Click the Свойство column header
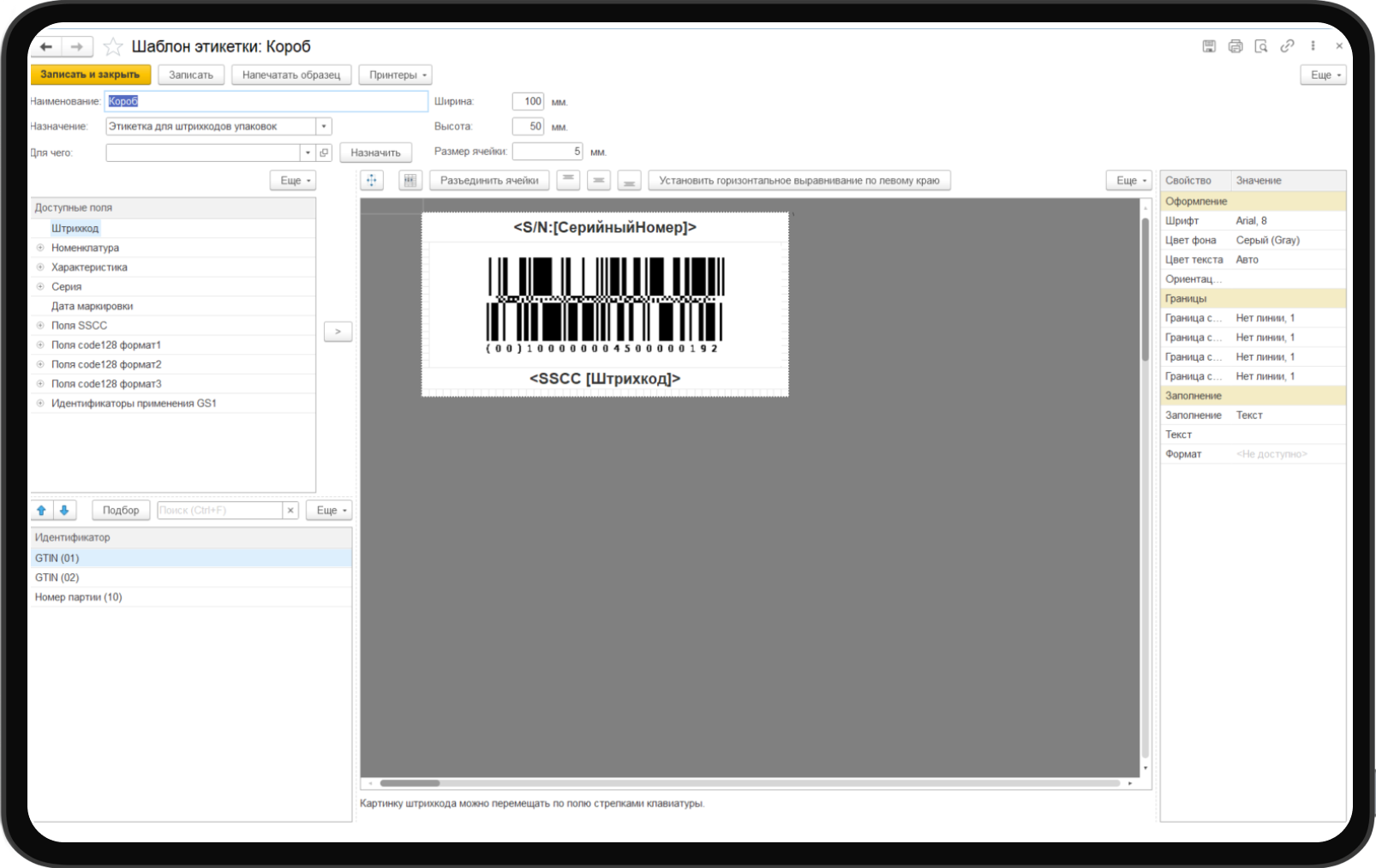The height and width of the screenshot is (868, 1376). click(1196, 181)
